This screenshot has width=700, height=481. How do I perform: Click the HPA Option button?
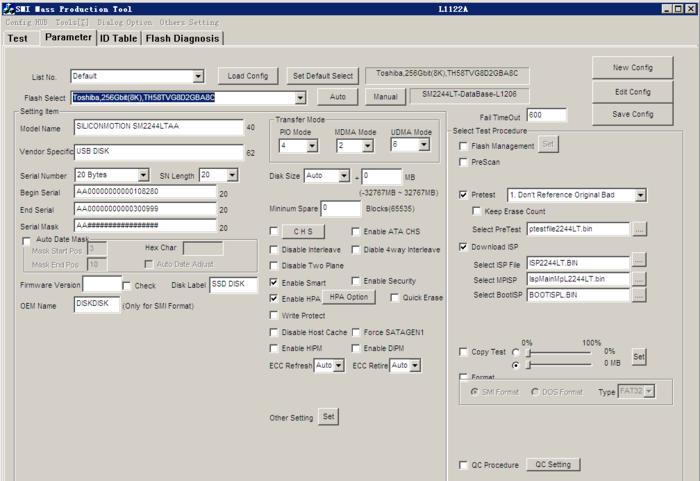pos(349,297)
